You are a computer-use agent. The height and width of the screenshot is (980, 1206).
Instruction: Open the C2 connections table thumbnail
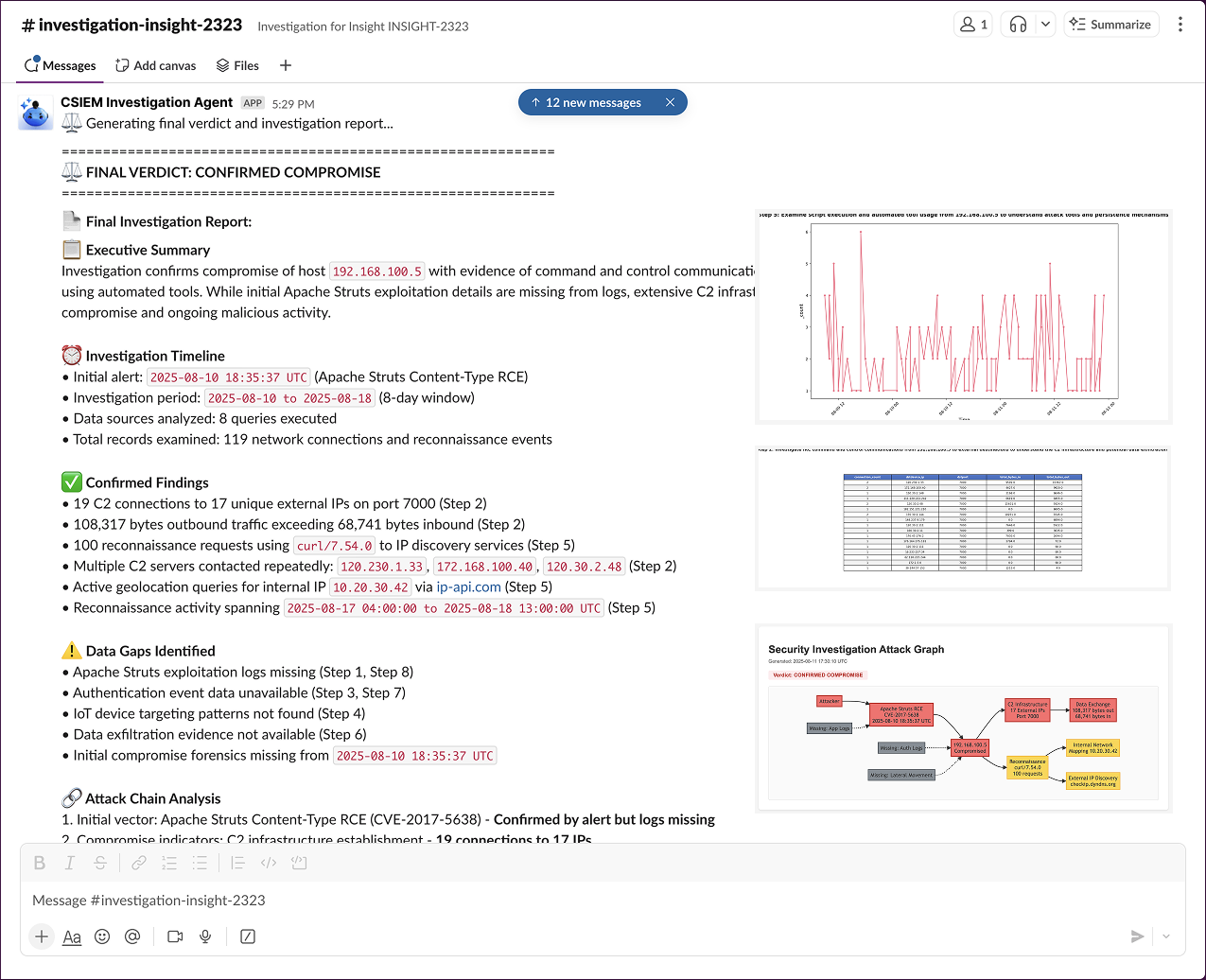coord(963,518)
